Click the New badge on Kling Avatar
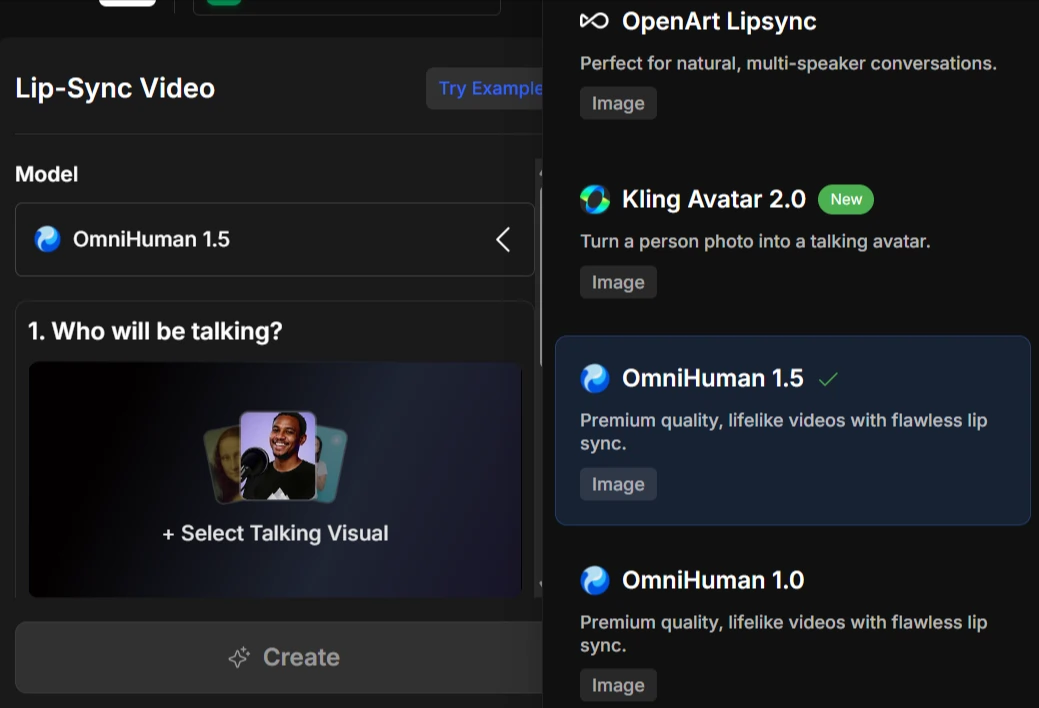This screenshot has width=1039, height=708. [846, 200]
